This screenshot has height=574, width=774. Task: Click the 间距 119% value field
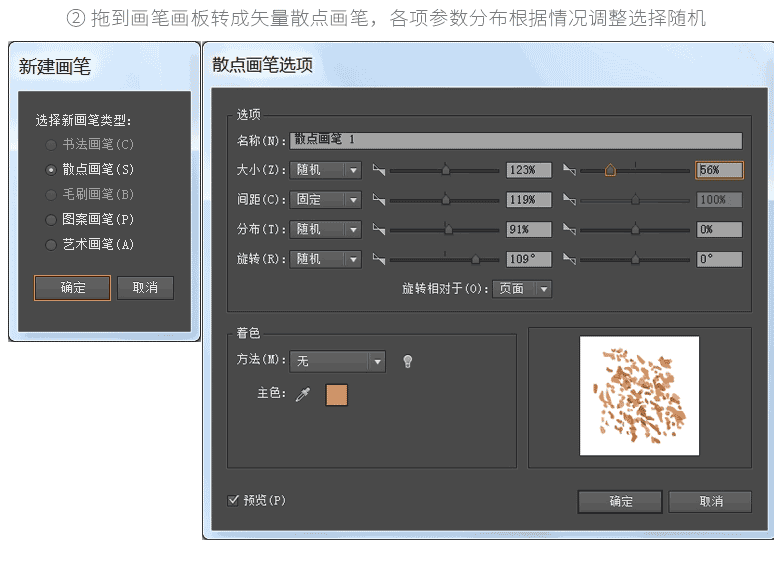(x=529, y=200)
